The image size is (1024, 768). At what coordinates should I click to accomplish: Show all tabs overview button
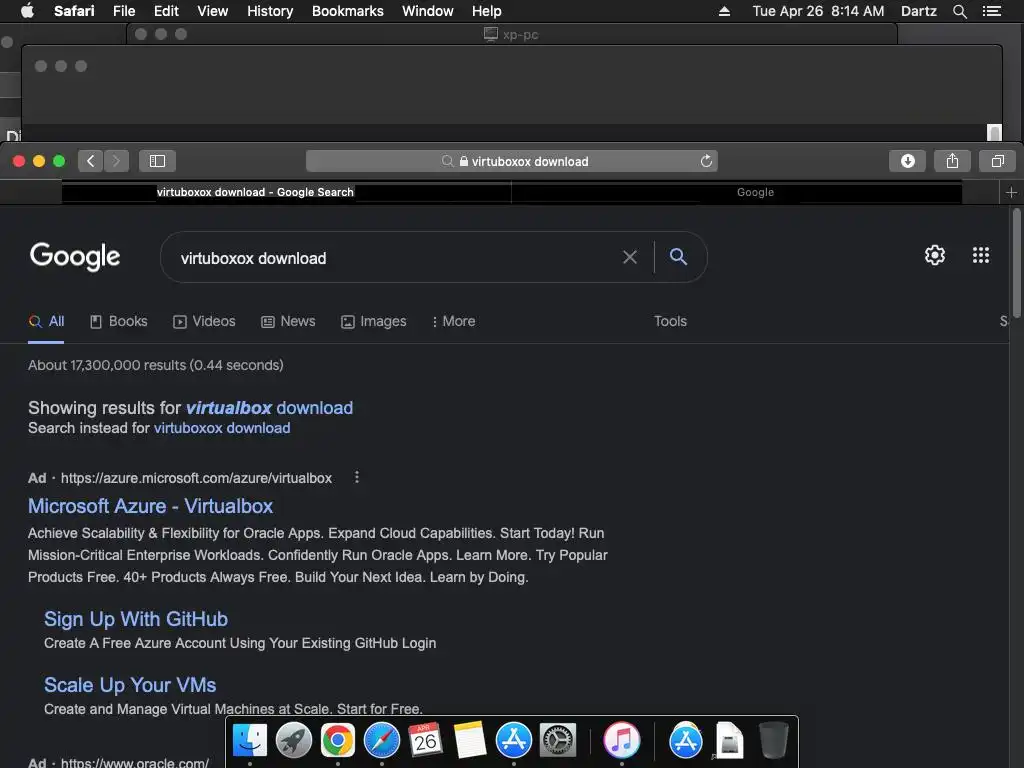[x=997, y=161]
